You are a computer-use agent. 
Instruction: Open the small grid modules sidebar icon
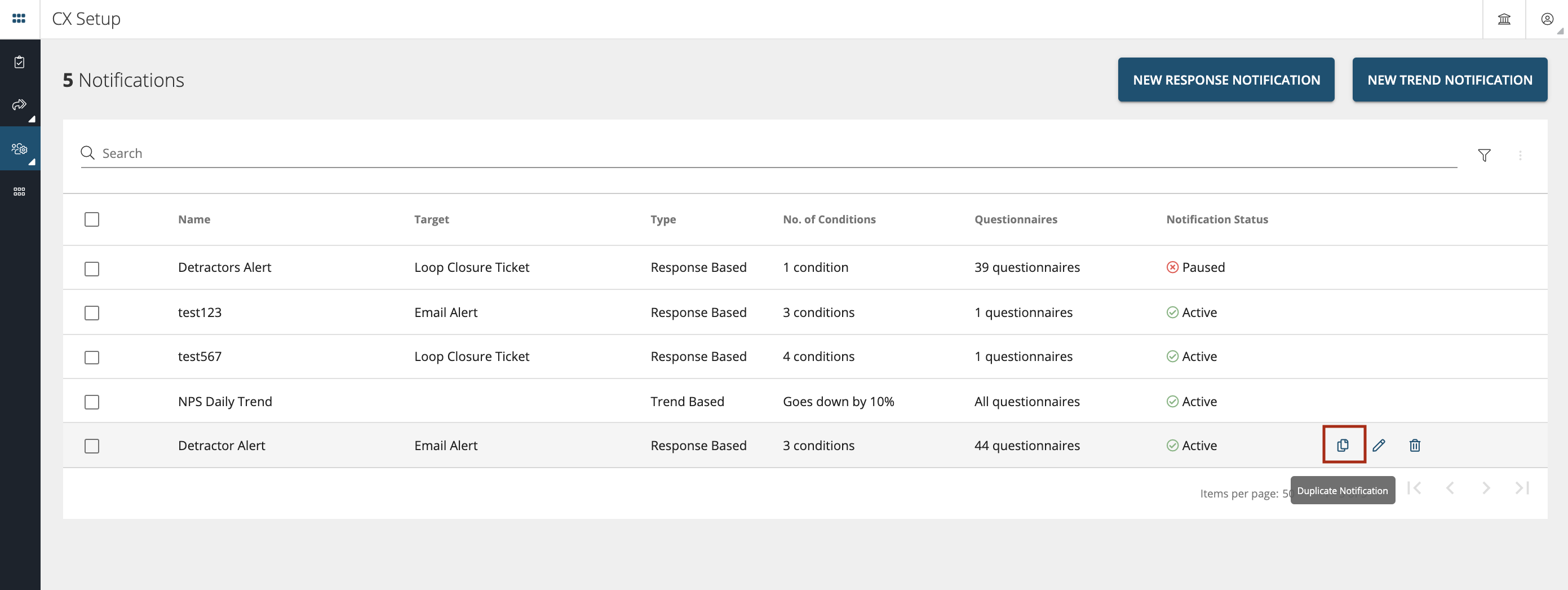tap(20, 192)
